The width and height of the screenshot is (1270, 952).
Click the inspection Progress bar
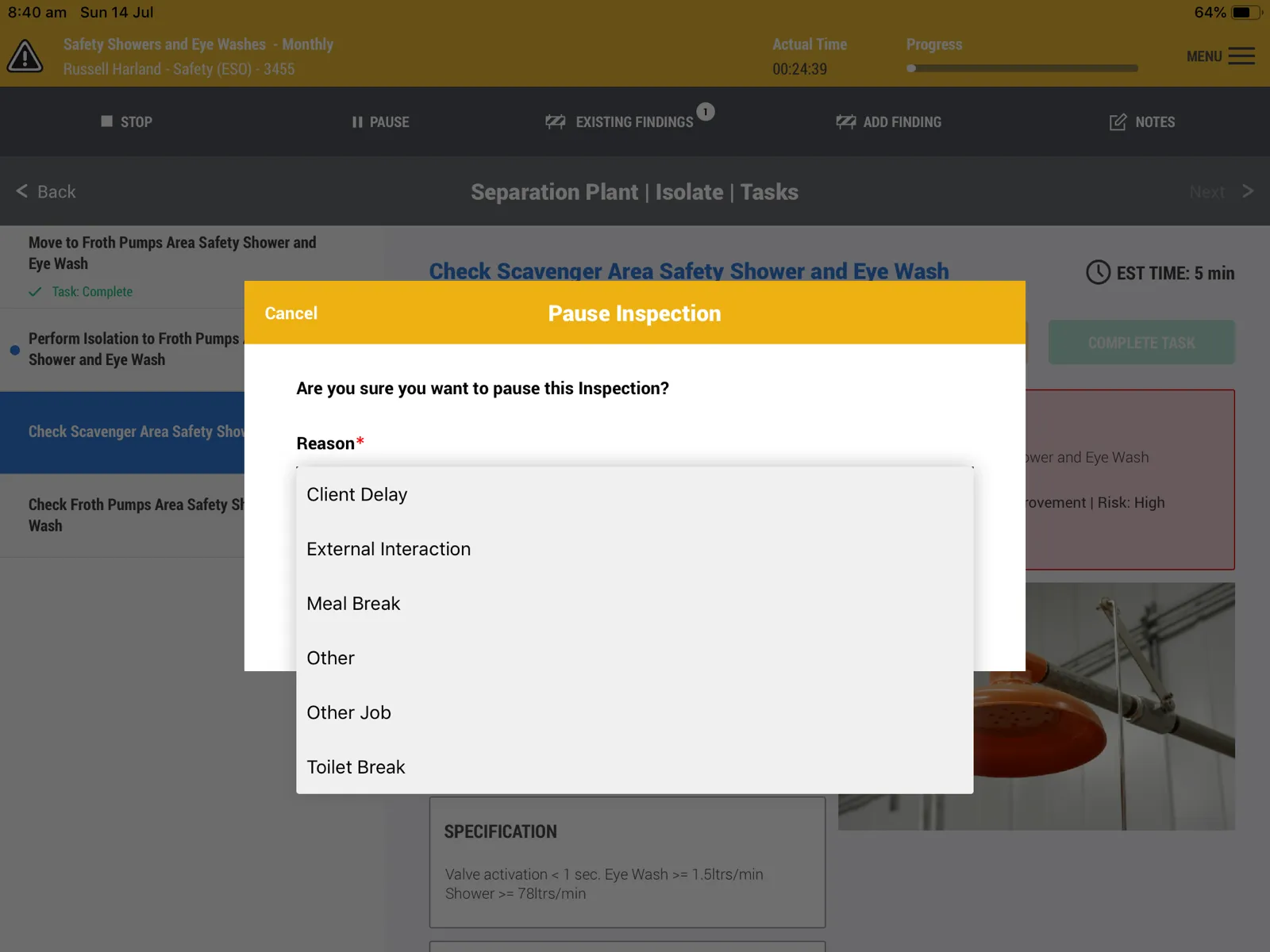tap(1022, 68)
